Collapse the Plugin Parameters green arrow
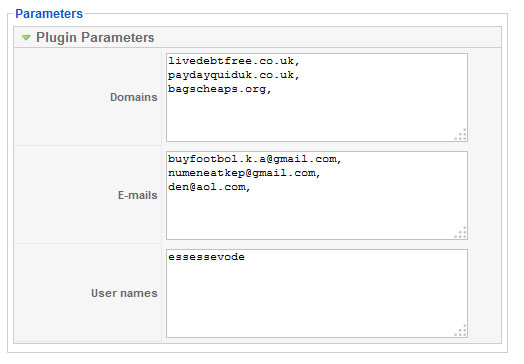Screen dimensions: 524x364 (26, 37)
